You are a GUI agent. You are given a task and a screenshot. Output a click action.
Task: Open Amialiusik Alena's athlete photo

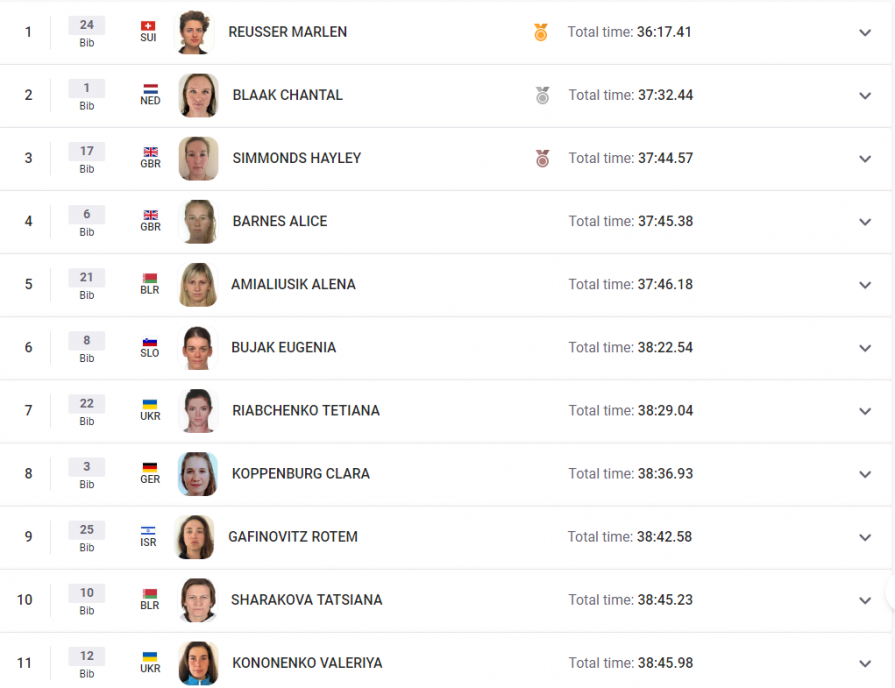(197, 284)
